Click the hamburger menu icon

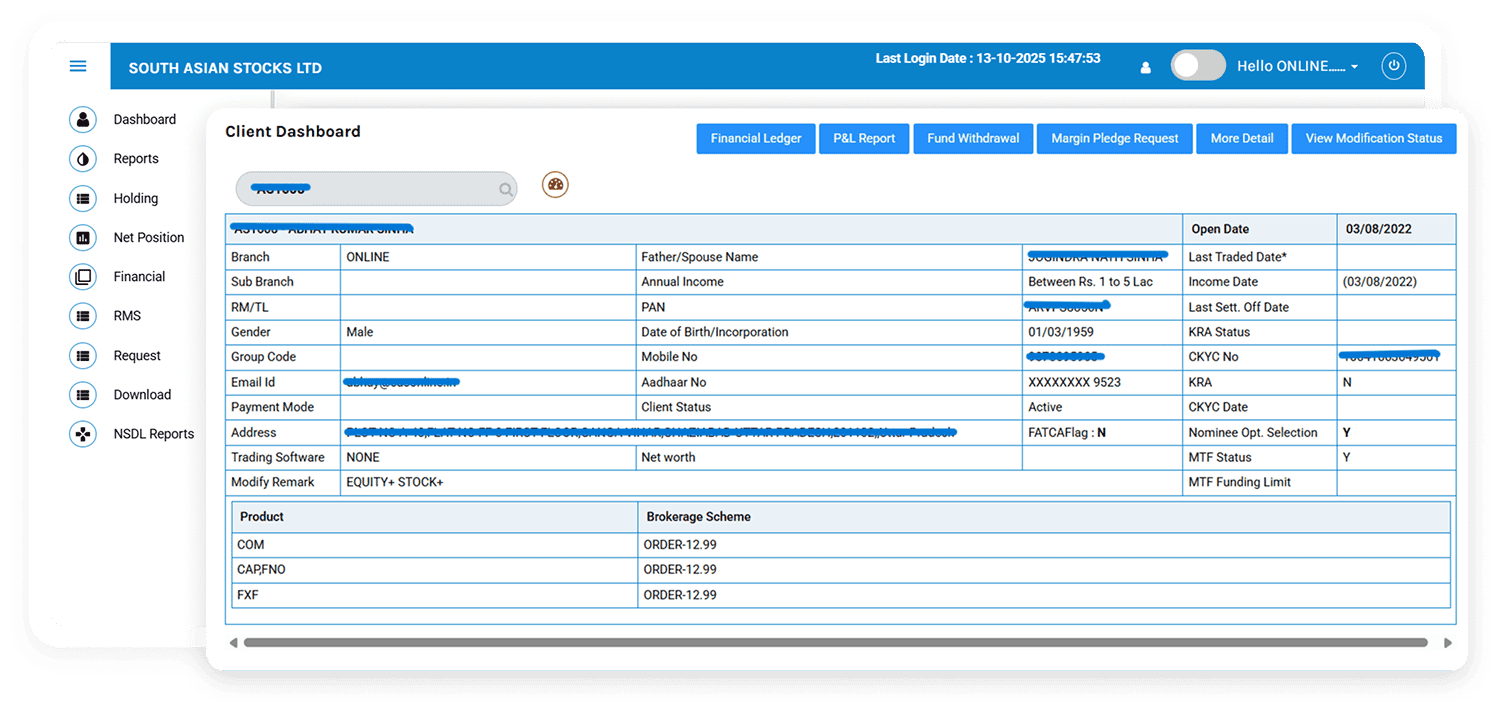[78, 67]
